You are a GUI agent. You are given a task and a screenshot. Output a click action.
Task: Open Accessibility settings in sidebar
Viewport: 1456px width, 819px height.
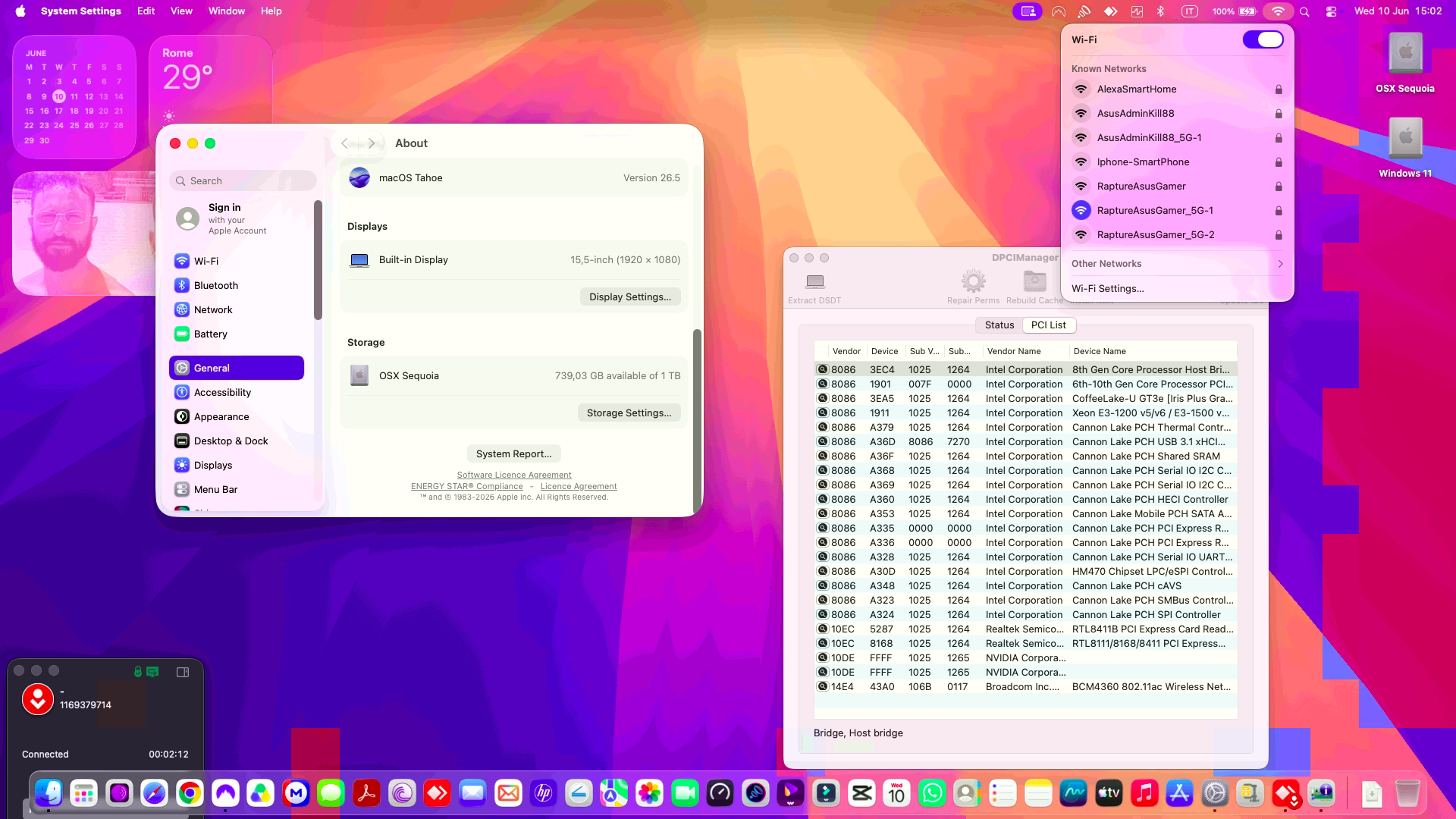pos(237,392)
